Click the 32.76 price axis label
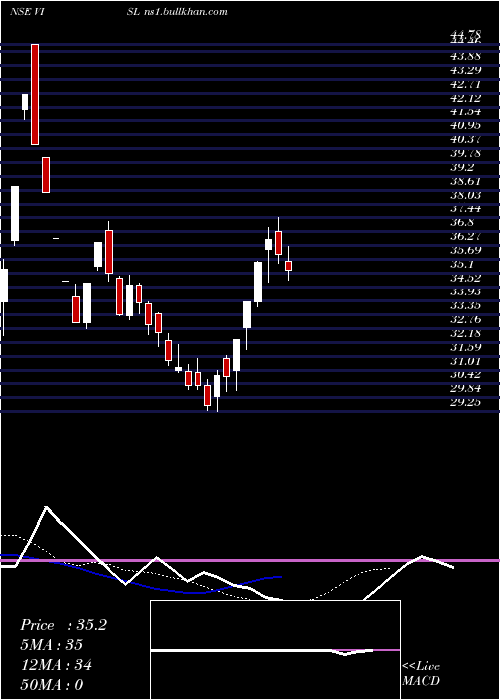Image resolution: width=500 pixels, height=700 pixels. click(465, 320)
